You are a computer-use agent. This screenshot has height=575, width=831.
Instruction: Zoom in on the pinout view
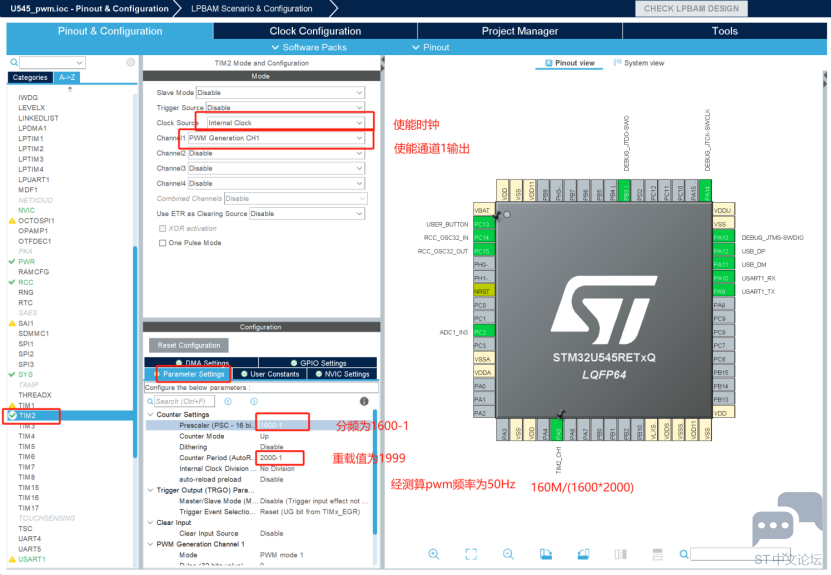pyautogui.click(x=434, y=554)
